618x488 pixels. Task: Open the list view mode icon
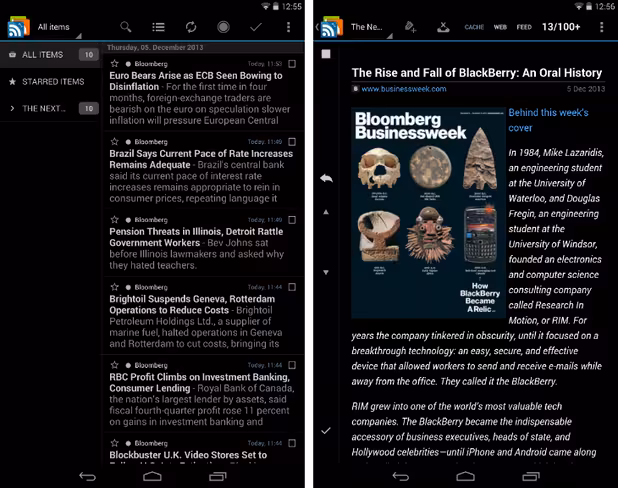click(x=158, y=27)
